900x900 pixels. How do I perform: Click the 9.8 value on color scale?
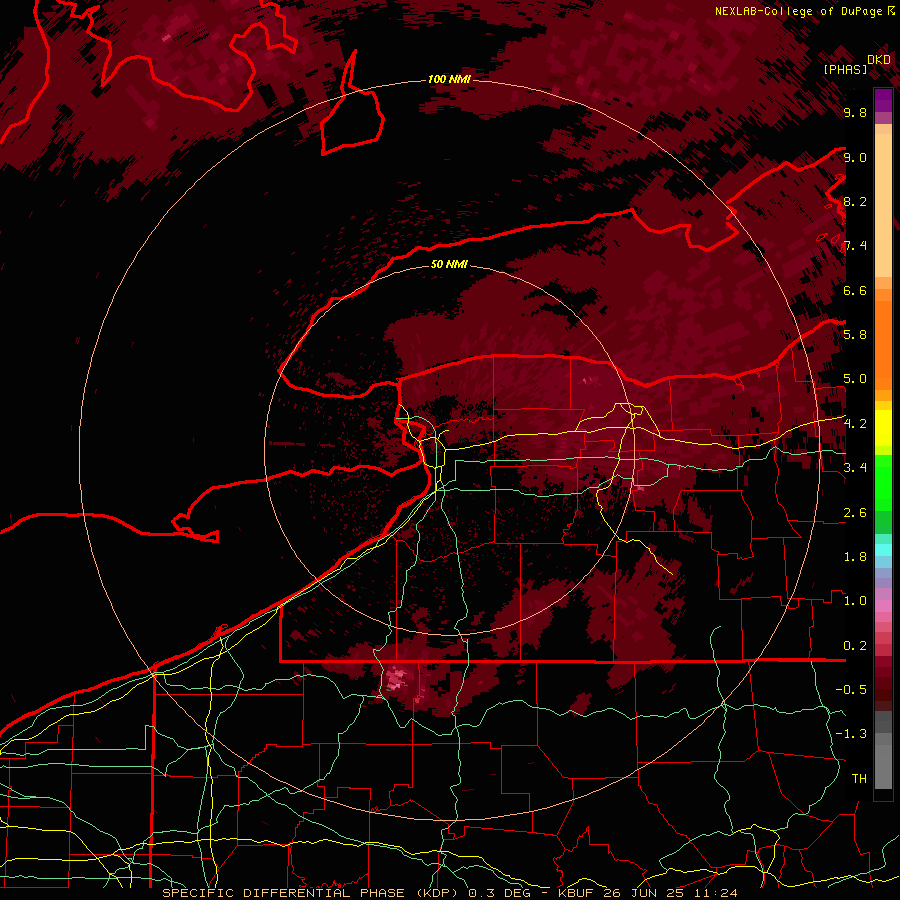pos(855,113)
